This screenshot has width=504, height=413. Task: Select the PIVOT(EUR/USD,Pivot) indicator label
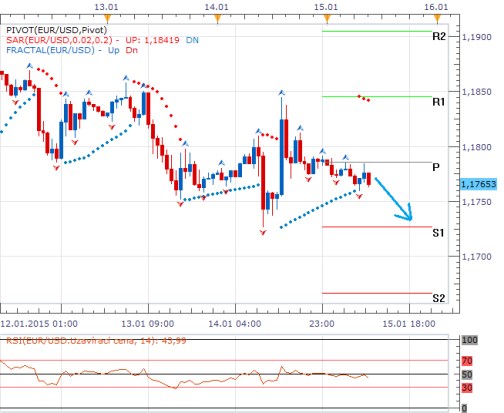pyautogui.click(x=57, y=30)
